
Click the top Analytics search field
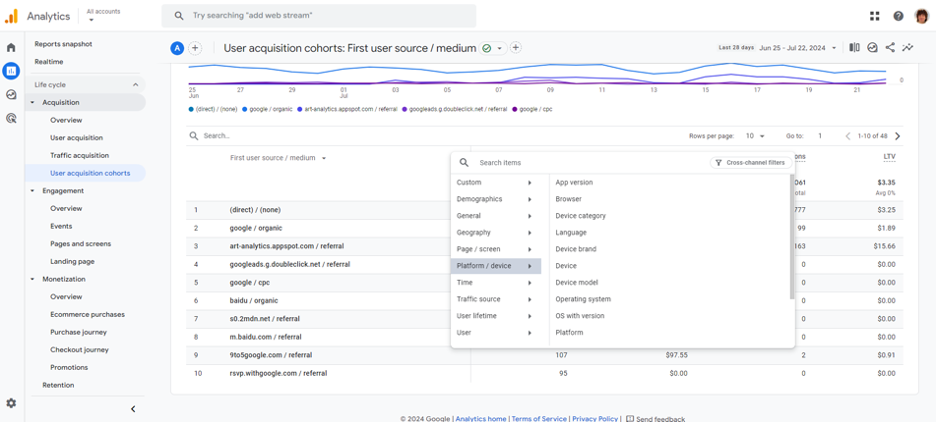[x=319, y=16]
